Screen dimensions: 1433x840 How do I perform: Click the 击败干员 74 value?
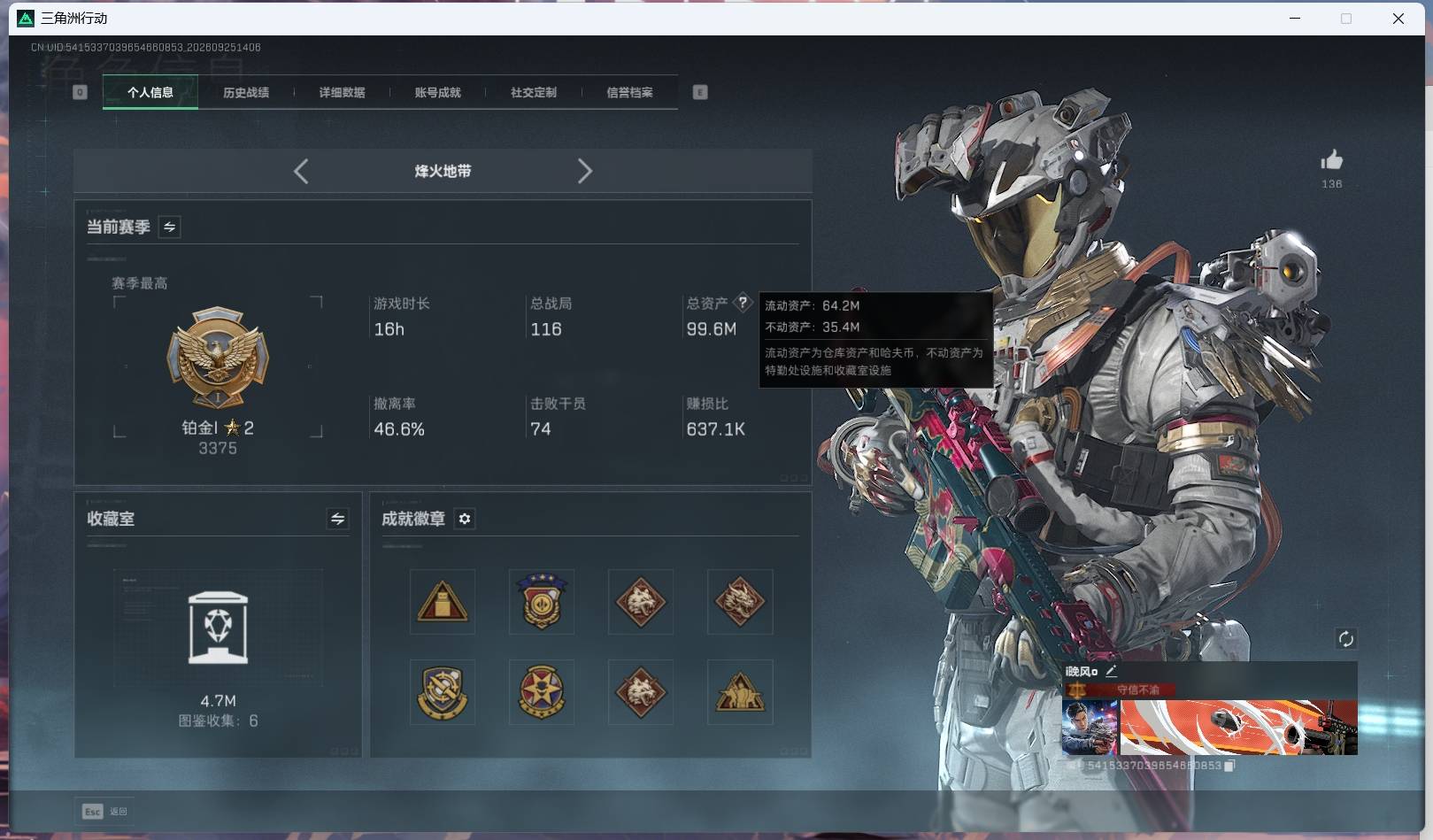[541, 429]
